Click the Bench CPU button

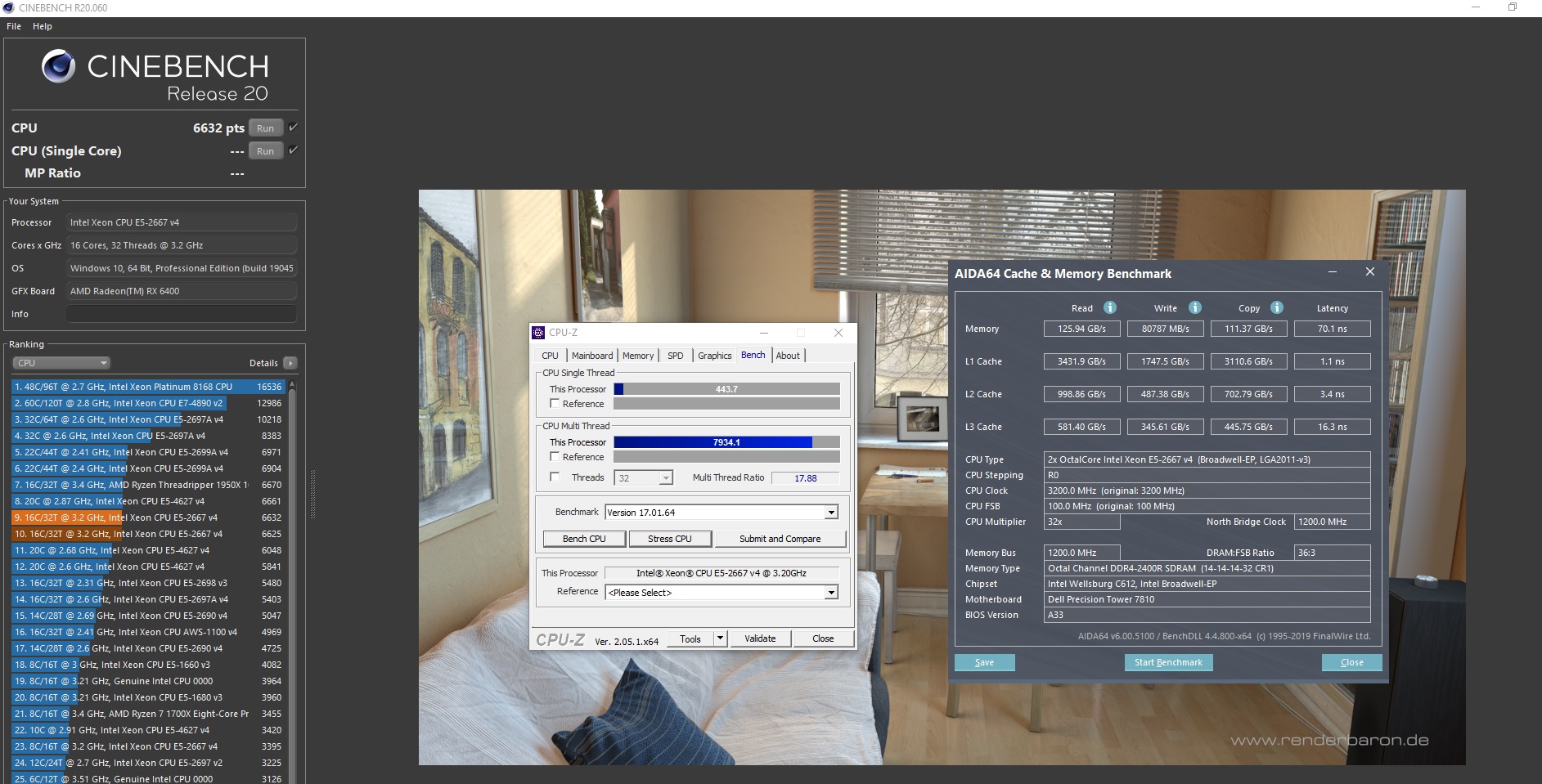(584, 539)
